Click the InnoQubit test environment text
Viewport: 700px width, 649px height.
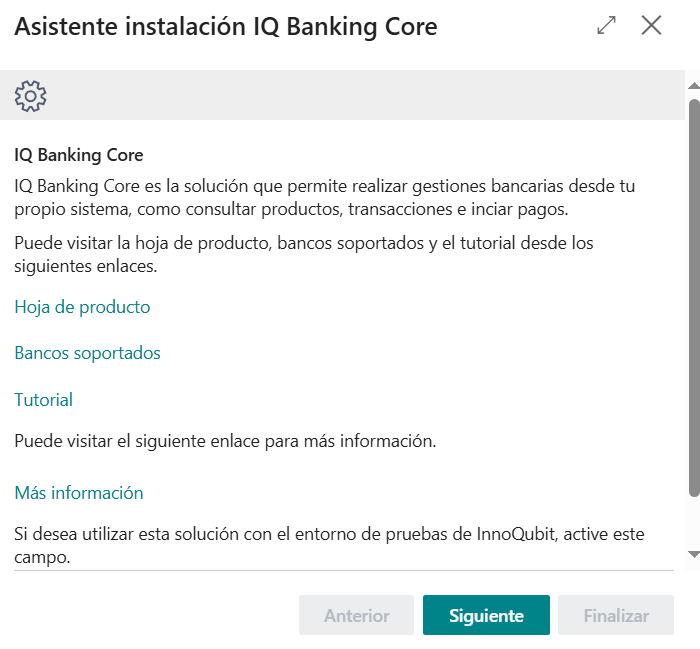330,543
